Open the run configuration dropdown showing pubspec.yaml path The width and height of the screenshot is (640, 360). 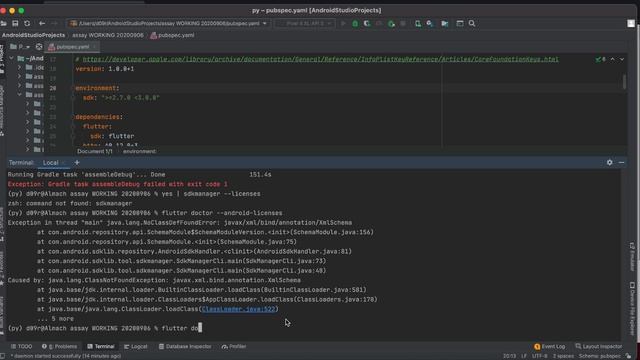click(x=169, y=24)
